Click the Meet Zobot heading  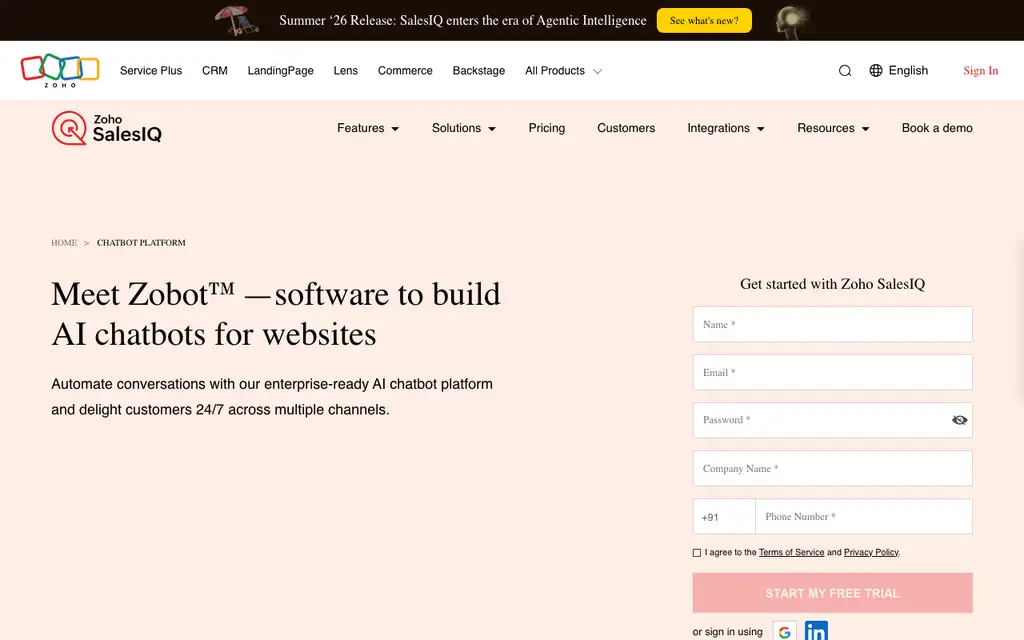[x=276, y=314]
